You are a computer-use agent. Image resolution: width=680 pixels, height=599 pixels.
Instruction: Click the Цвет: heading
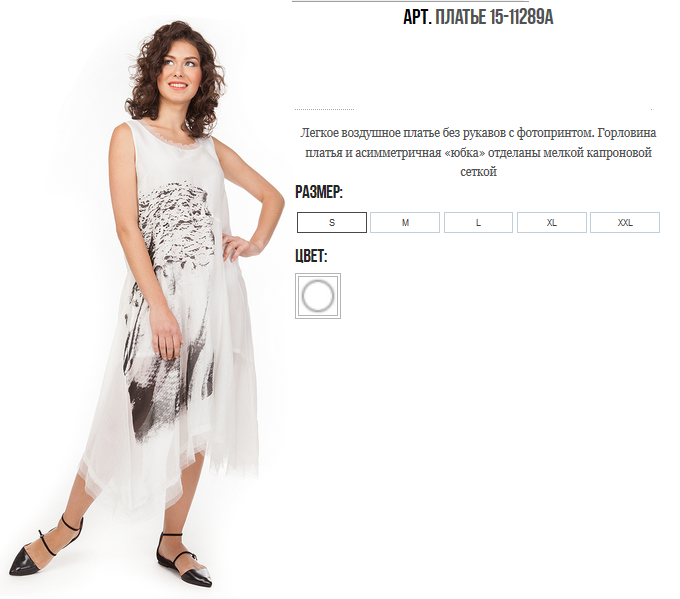click(311, 256)
